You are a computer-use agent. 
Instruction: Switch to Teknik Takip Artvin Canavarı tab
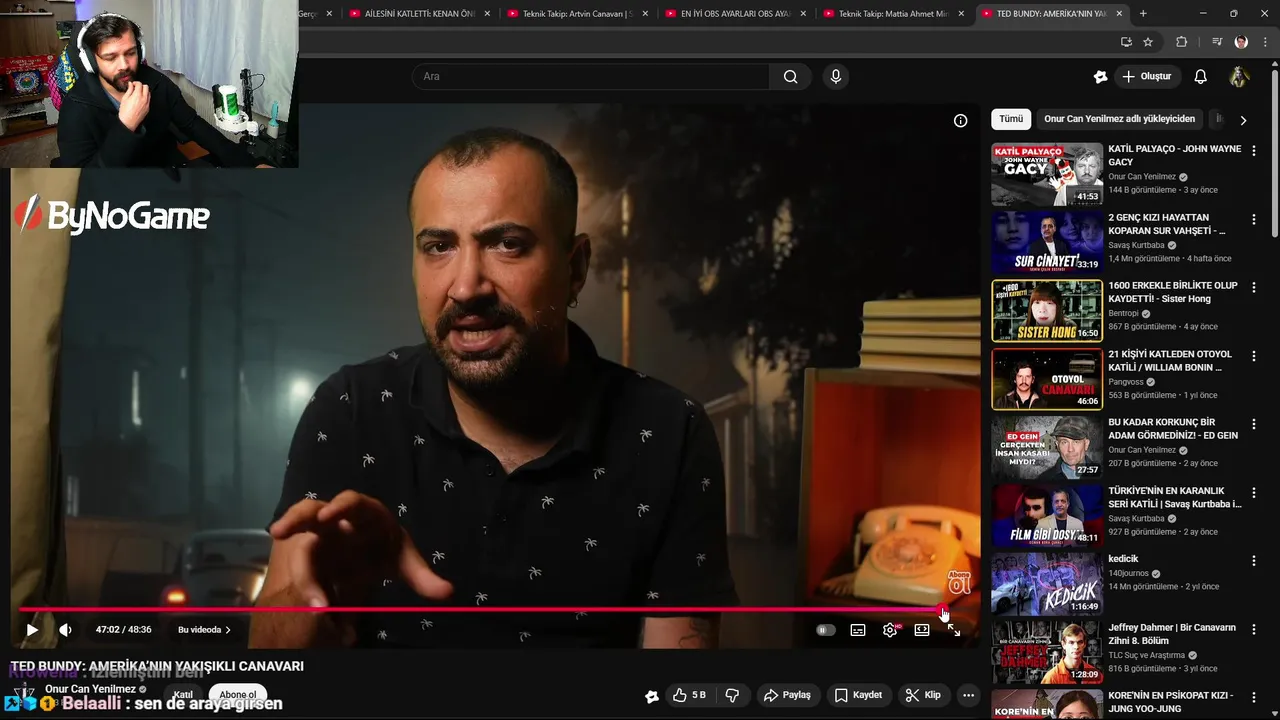[x=577, y=14]
